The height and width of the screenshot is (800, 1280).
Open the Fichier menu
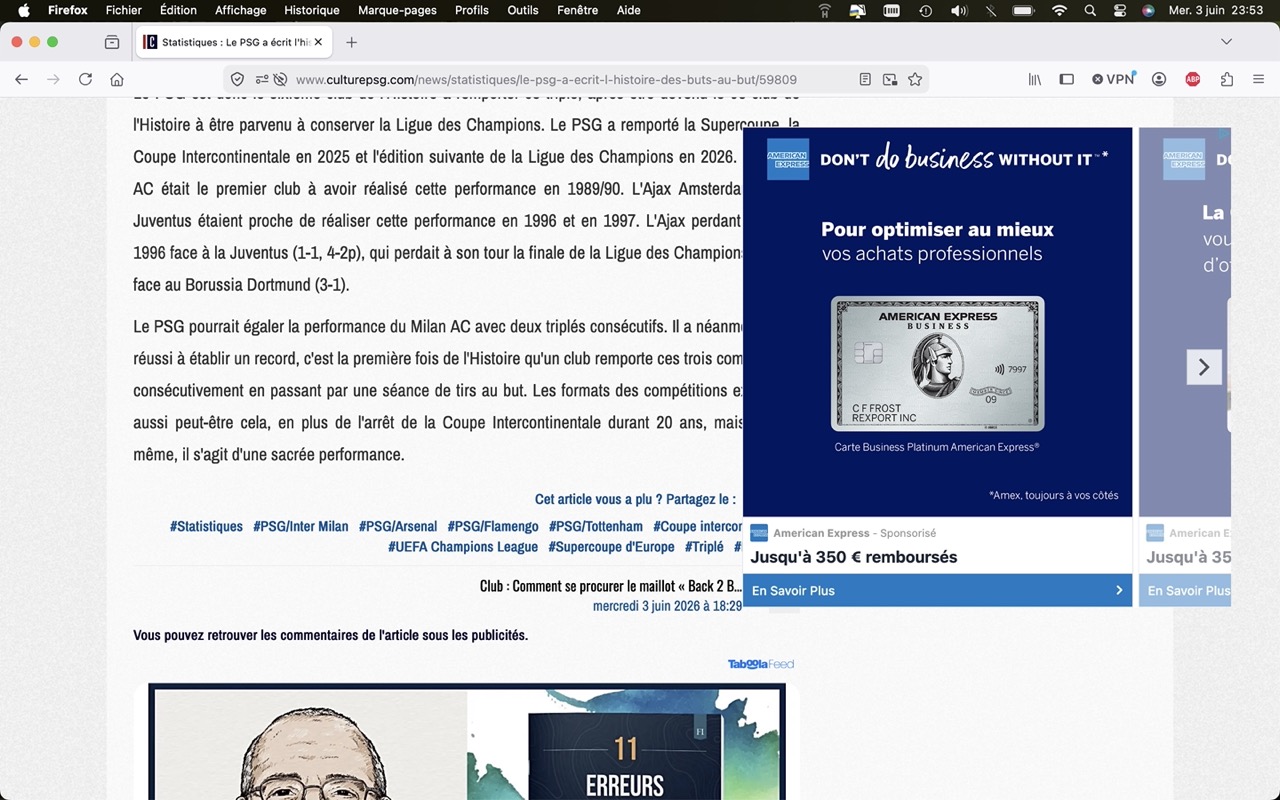coord(124,11)
